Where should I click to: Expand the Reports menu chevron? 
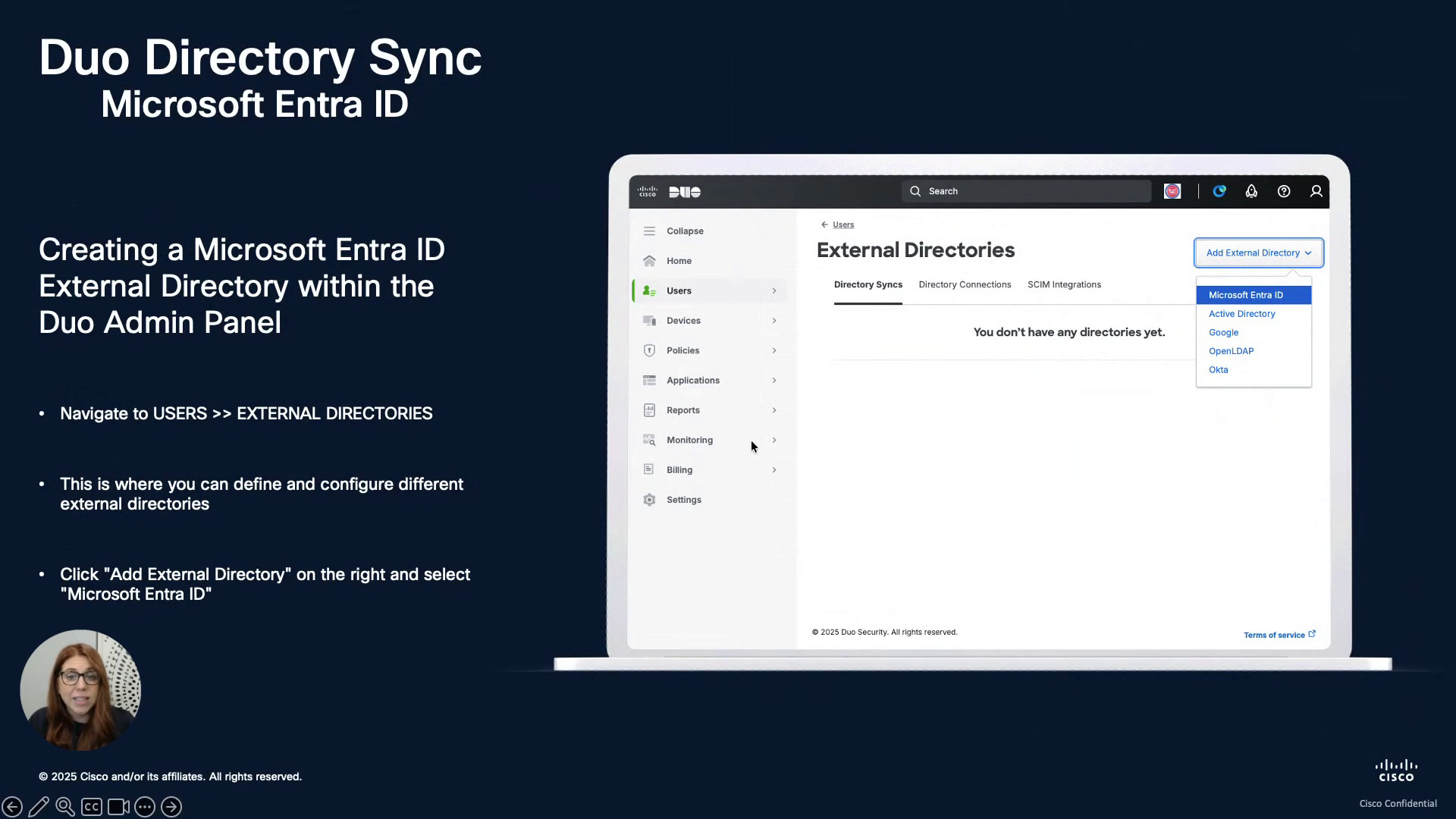click(774, 410)
